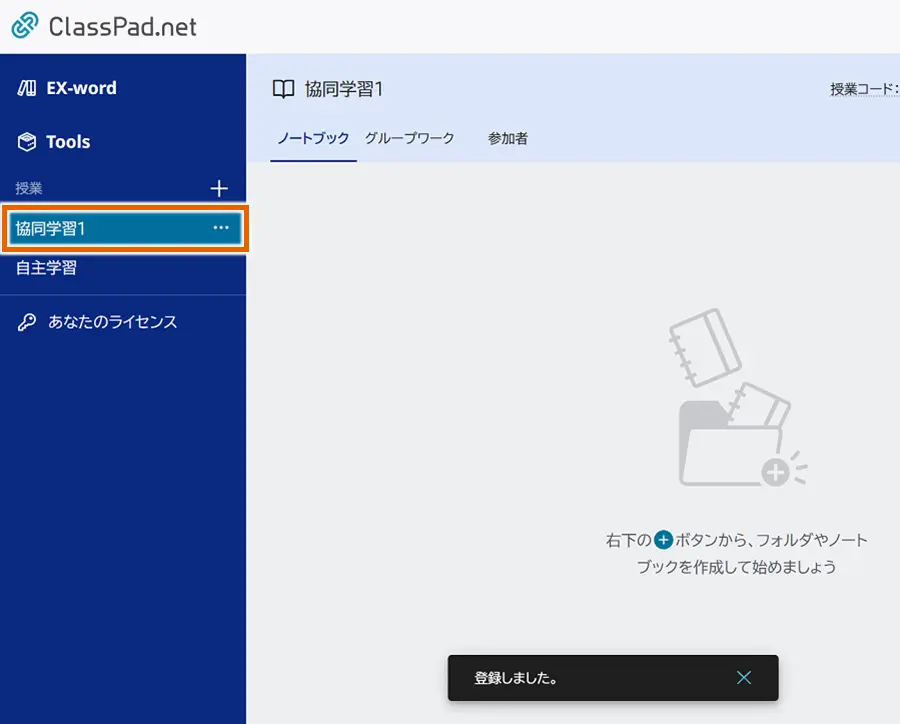The image size is (900, 724).
Task: Switch to the グループワーク tab
Action: (409, 140)
